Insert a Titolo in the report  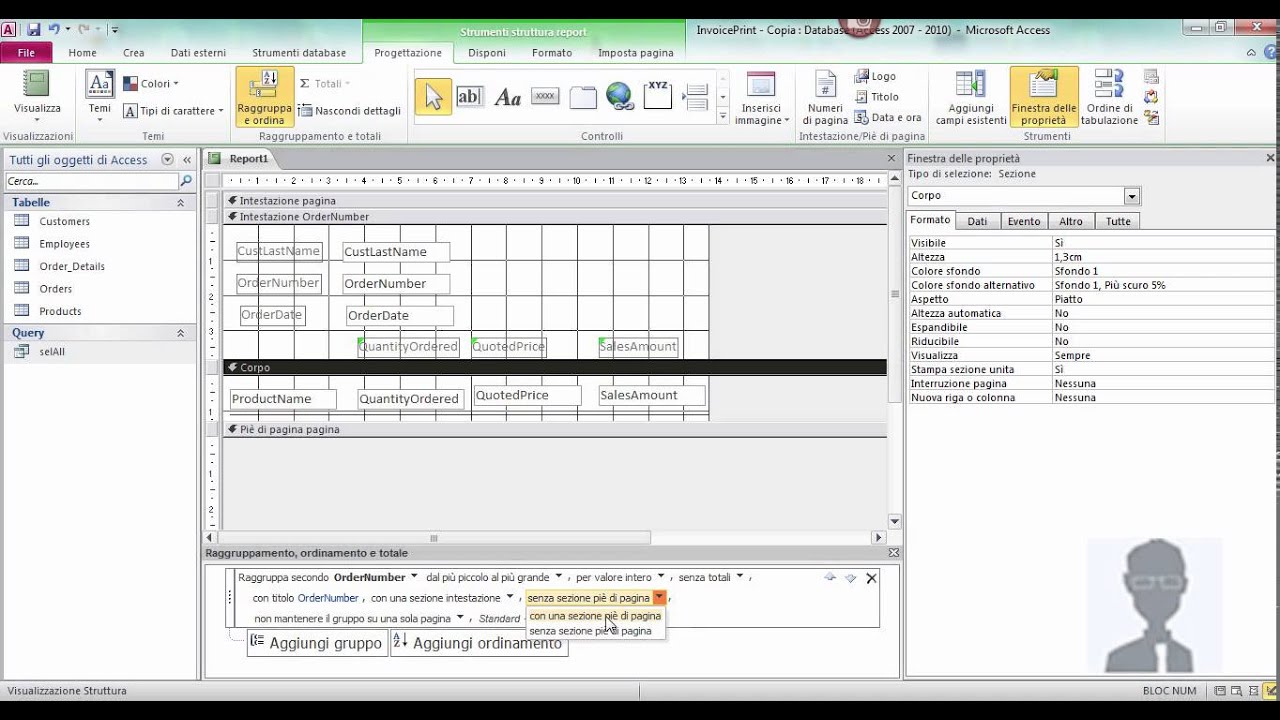tap(877, 97)
